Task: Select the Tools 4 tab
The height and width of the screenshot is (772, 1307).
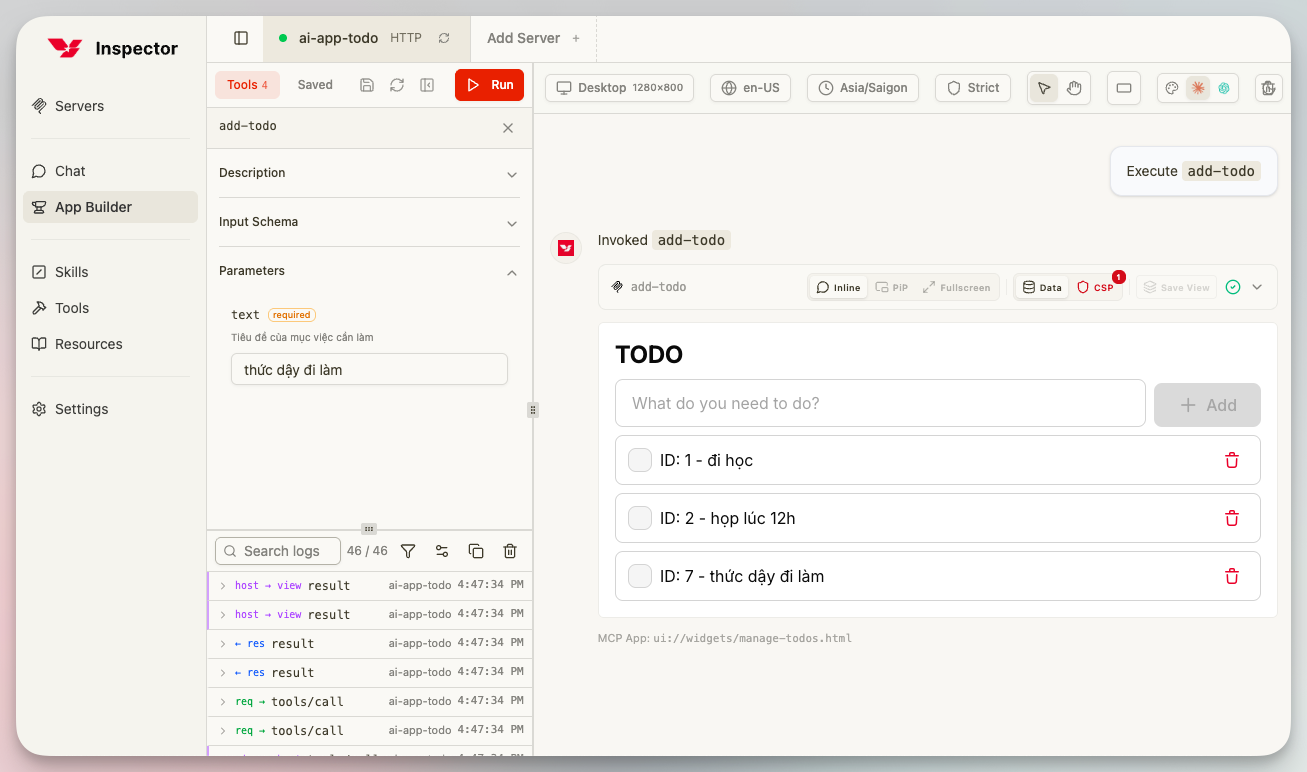Action: point(247,85)
